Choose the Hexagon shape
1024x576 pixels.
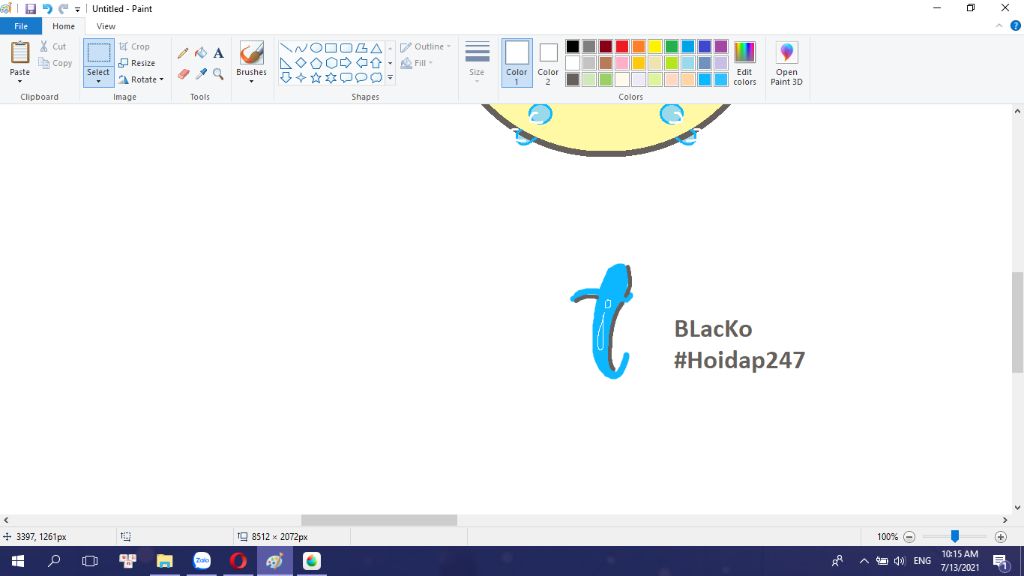click(331, 63)
